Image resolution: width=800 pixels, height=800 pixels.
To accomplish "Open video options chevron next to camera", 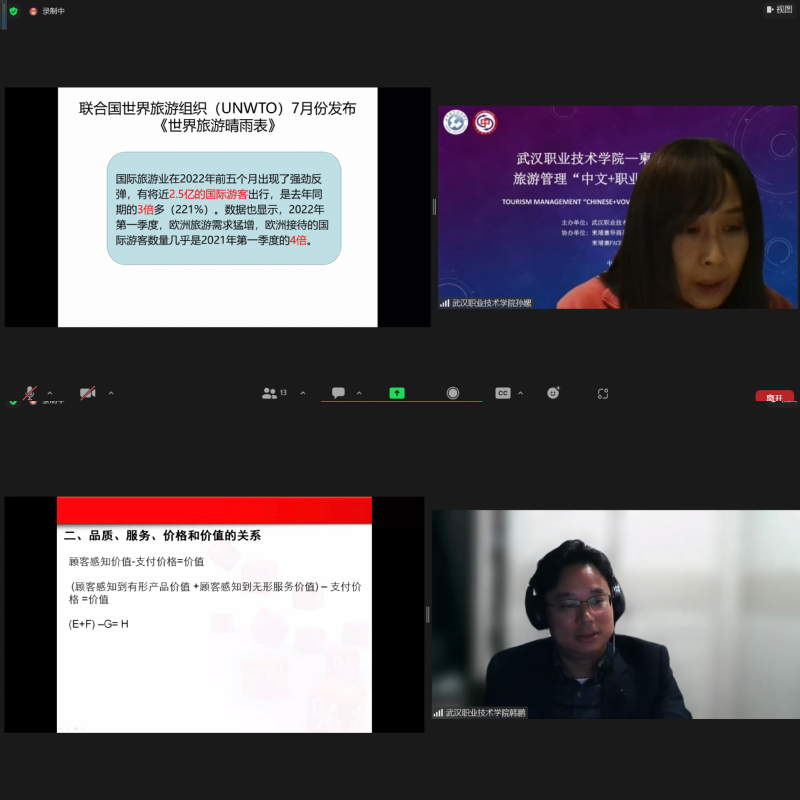I will [x=110, y=393].
